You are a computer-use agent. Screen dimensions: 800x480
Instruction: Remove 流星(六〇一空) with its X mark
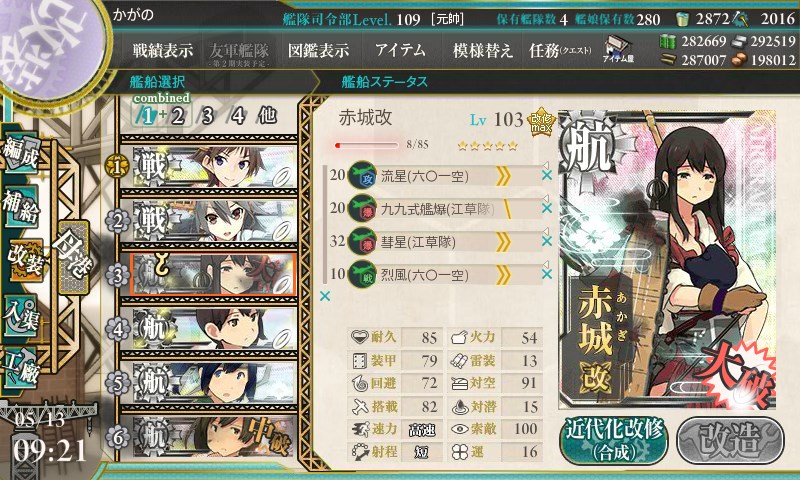click(x=546, y=175)
